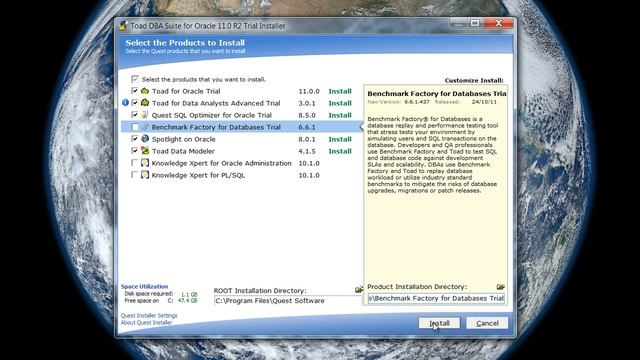Uncheck Quest SQL Optimizer for Oracle Trial
Screen dimensions: 640x360
[x=134, y=115]
